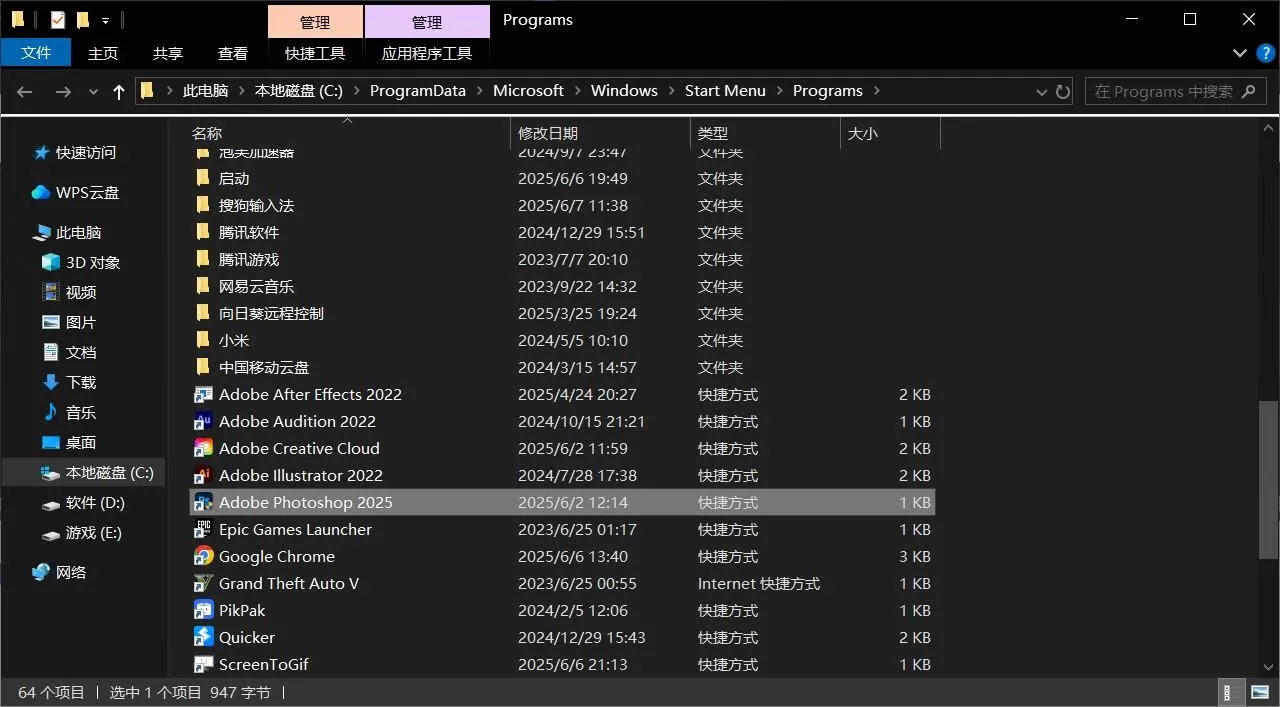Expand the ribbon with the chevron
The height and width of the screenshot is (707, 1280).
(1240, 53)
